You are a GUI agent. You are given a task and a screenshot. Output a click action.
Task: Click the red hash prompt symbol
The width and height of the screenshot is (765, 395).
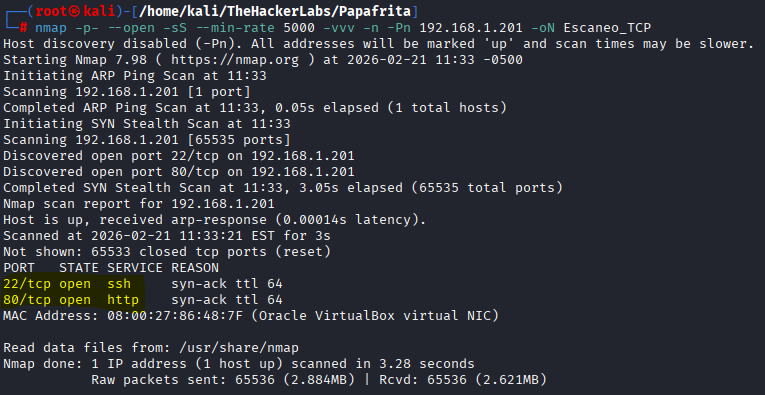[23, 28]
